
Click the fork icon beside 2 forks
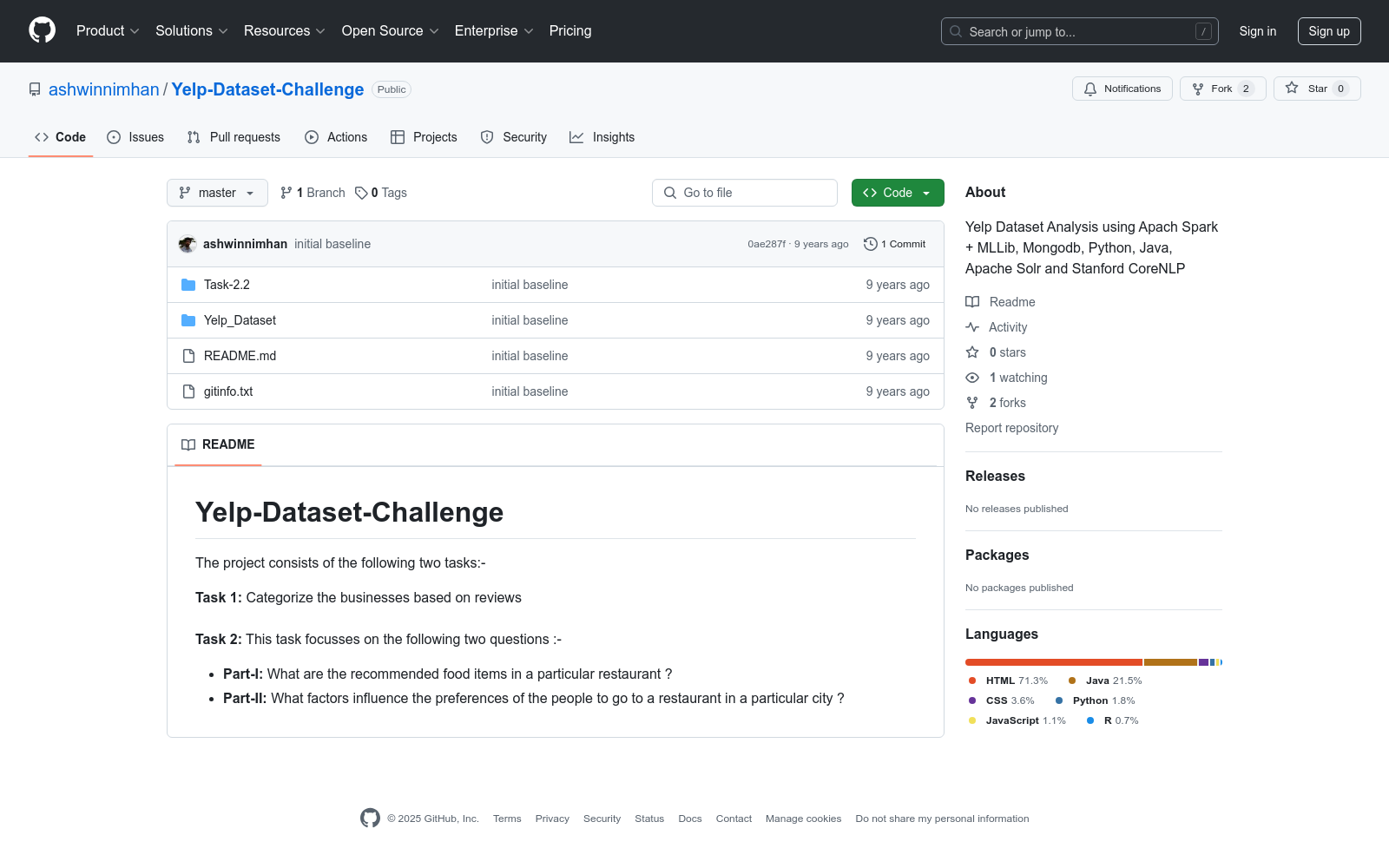tap(972, 403)
